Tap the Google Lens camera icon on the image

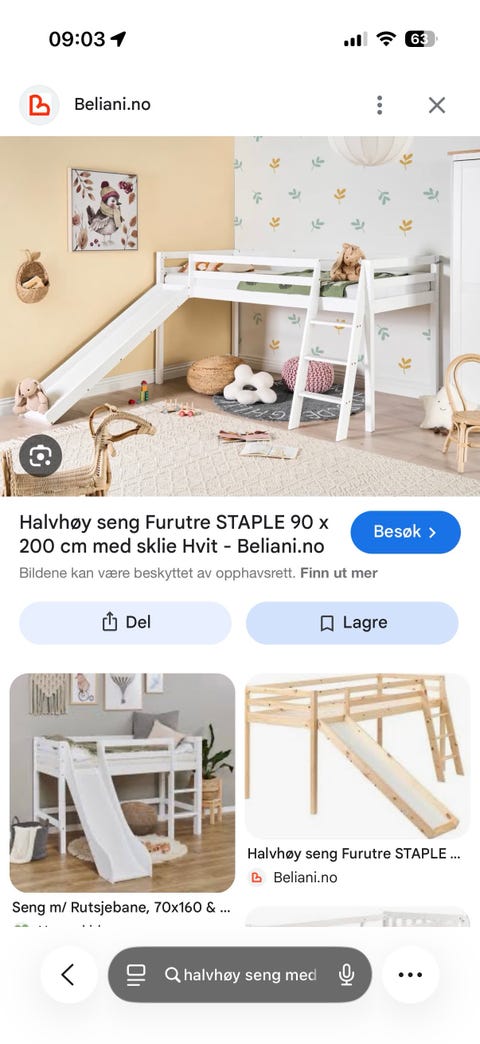tap(41, 455)
